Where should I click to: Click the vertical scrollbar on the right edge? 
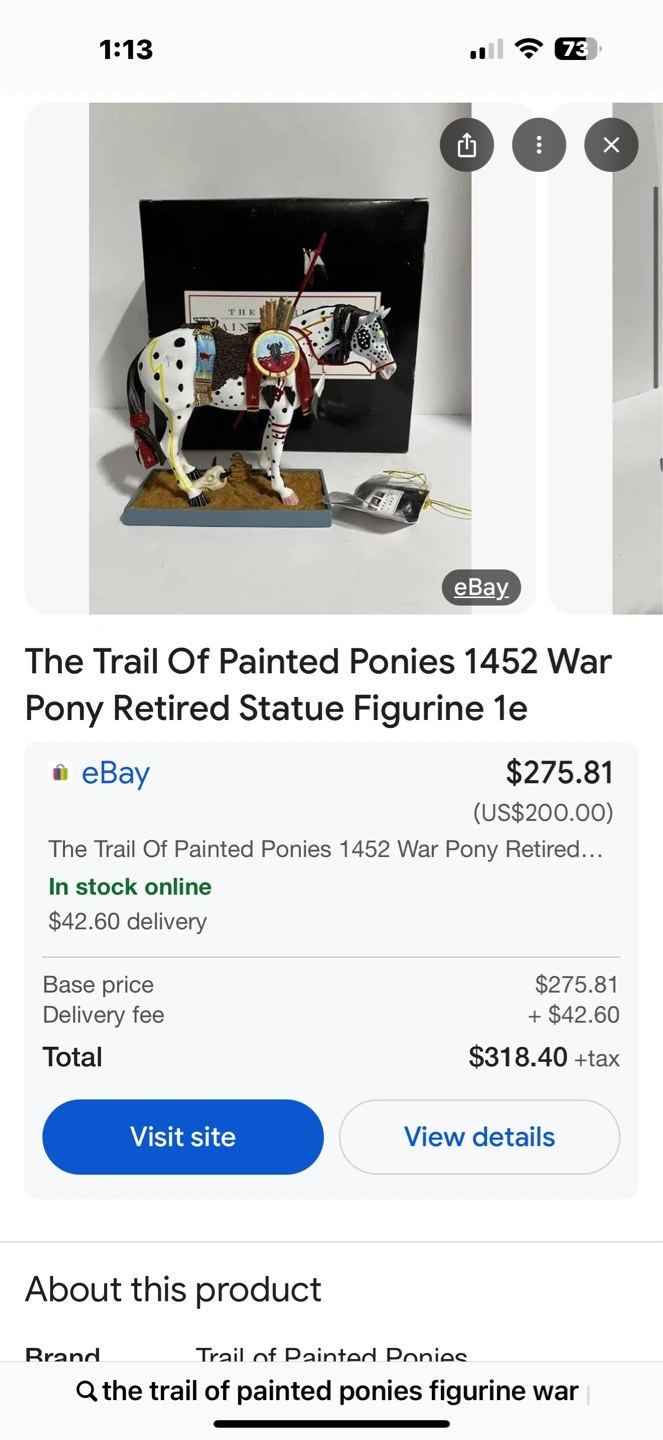(657, 290)
